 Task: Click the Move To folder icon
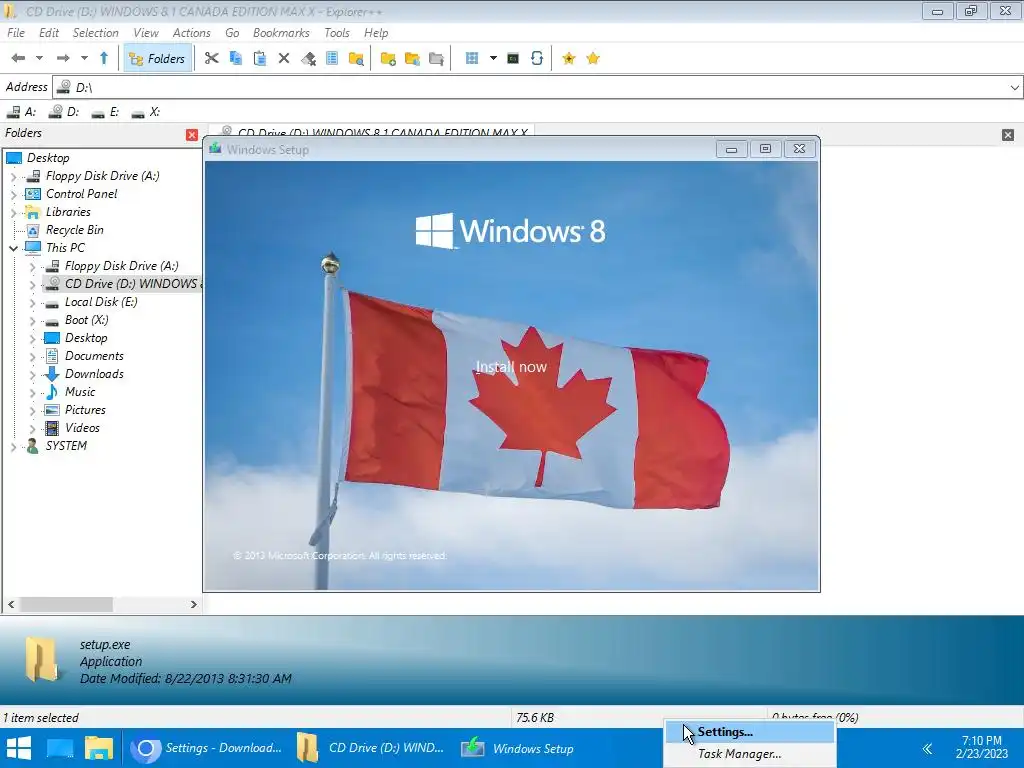[436, 58]
